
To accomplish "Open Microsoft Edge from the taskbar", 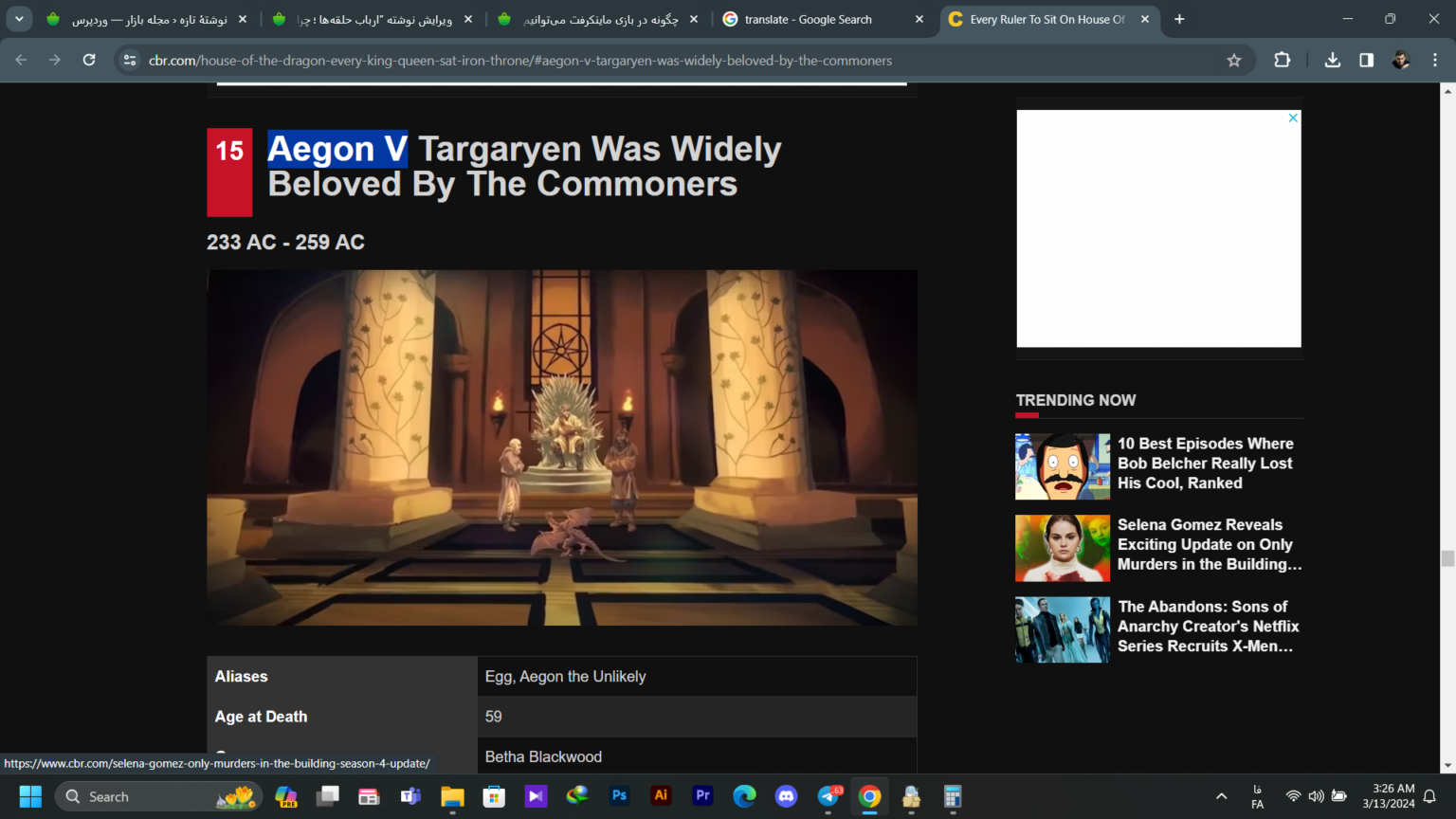I will pos(745,796).
